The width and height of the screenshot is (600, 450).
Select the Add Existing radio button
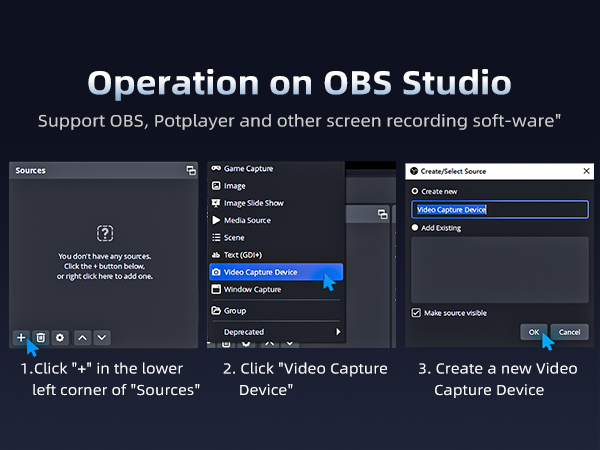point(416,228)
